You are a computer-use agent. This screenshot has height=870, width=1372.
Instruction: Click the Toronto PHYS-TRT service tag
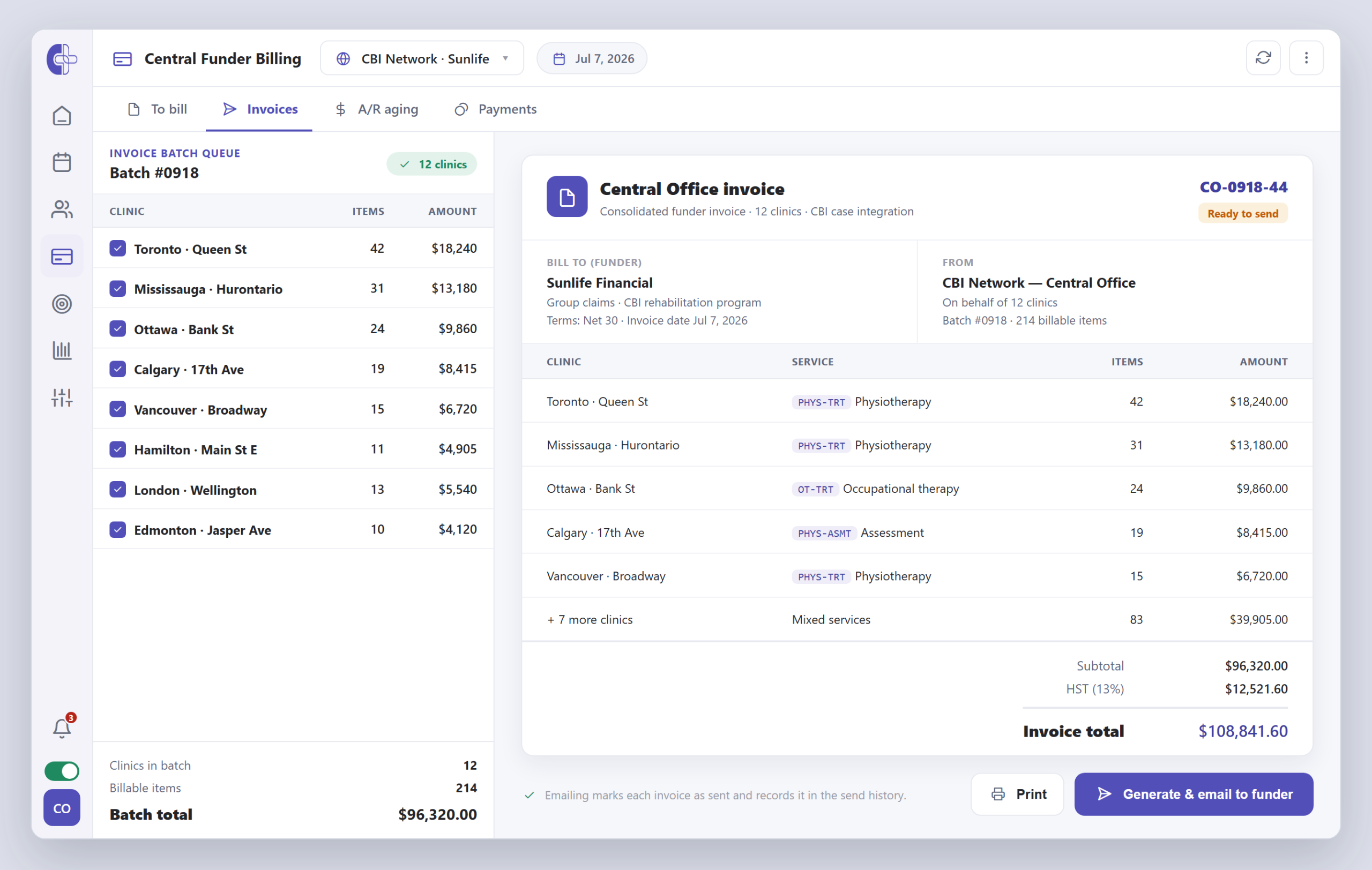tap(821, 402)
